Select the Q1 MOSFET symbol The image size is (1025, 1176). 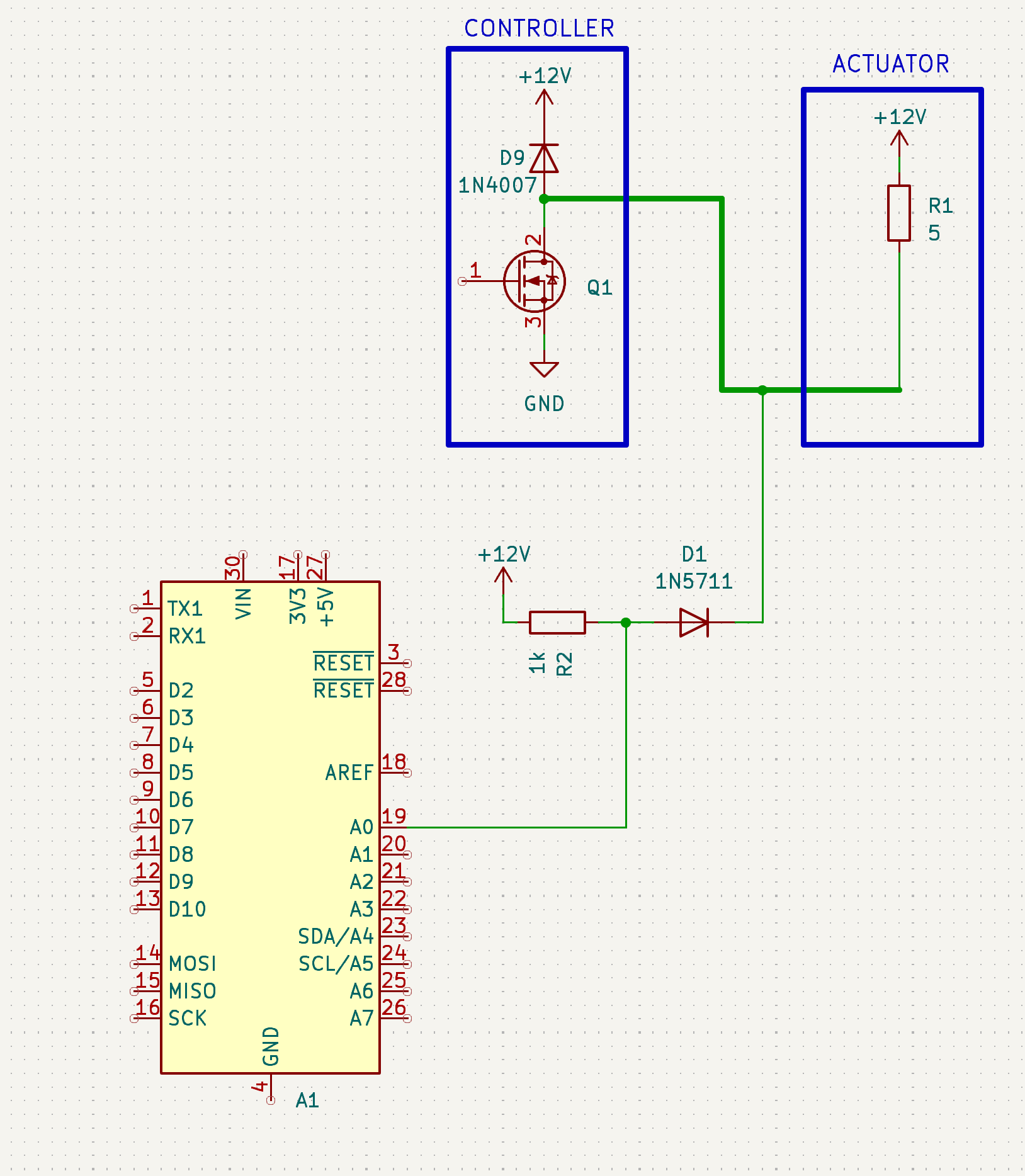[534, 281]
